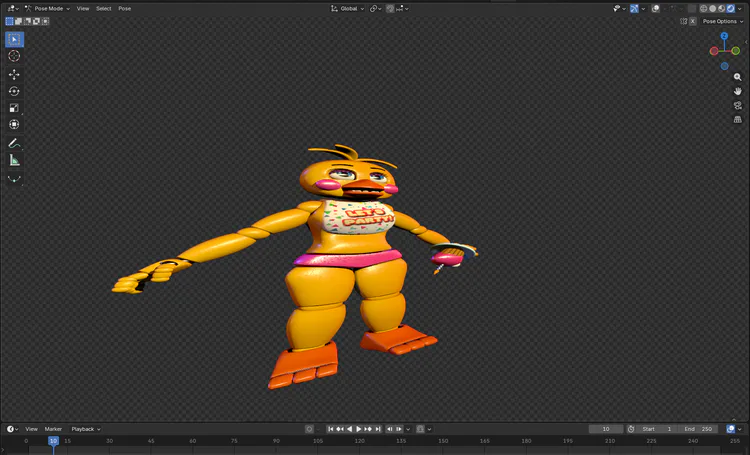Select the Measure tool
The width and height of the screenshot is (750, 455).
click(x=14, y=160)
